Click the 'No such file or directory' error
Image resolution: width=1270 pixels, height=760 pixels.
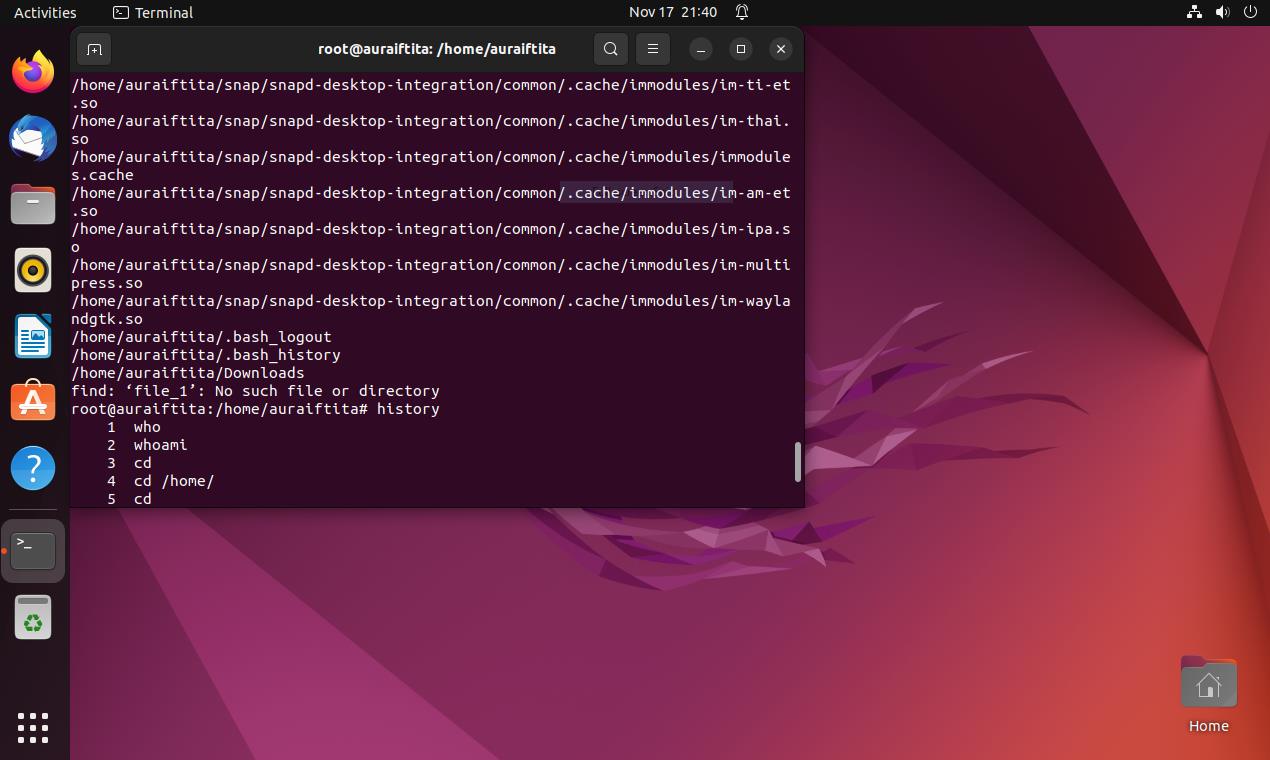click(327, 391)
